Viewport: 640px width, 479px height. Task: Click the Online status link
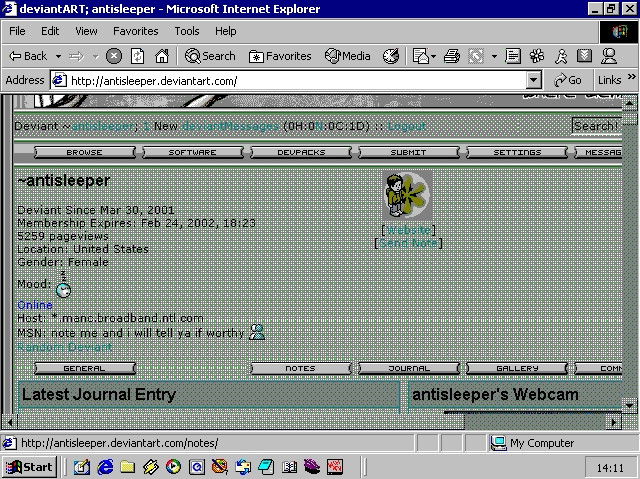pos(35,305)
